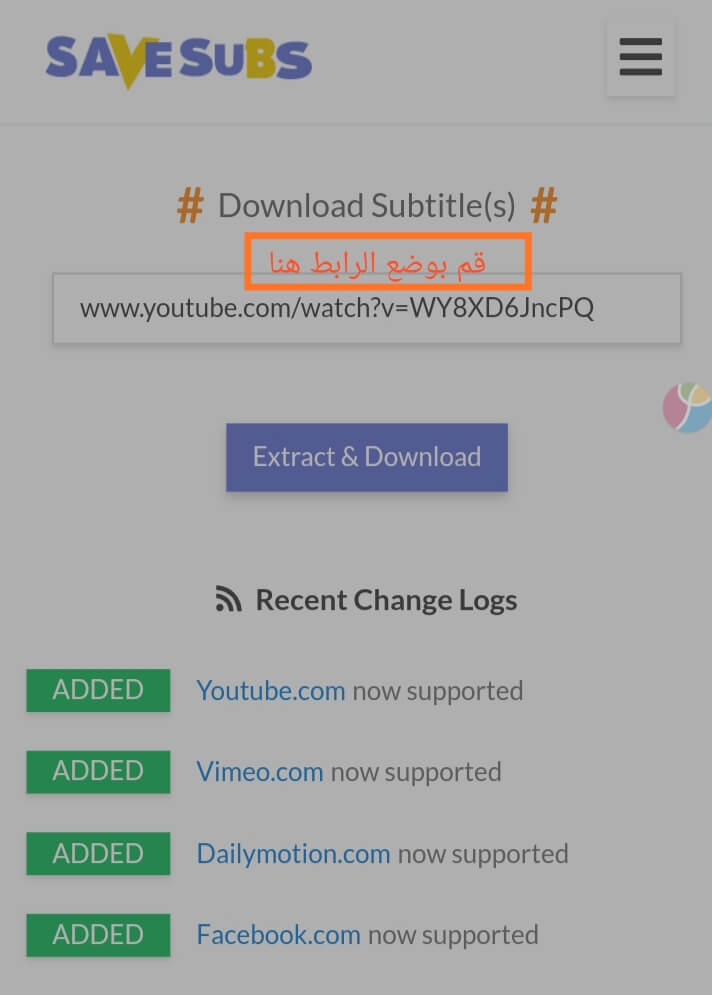712x995 pixels.
Task: Click the left orange hash symbol
Action: (x=190, y=206)
